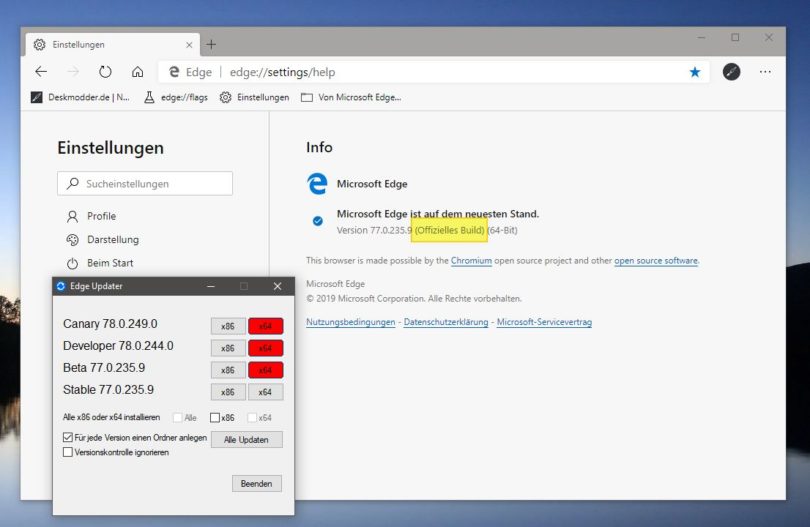Open the open source software link

click(656, 260)
